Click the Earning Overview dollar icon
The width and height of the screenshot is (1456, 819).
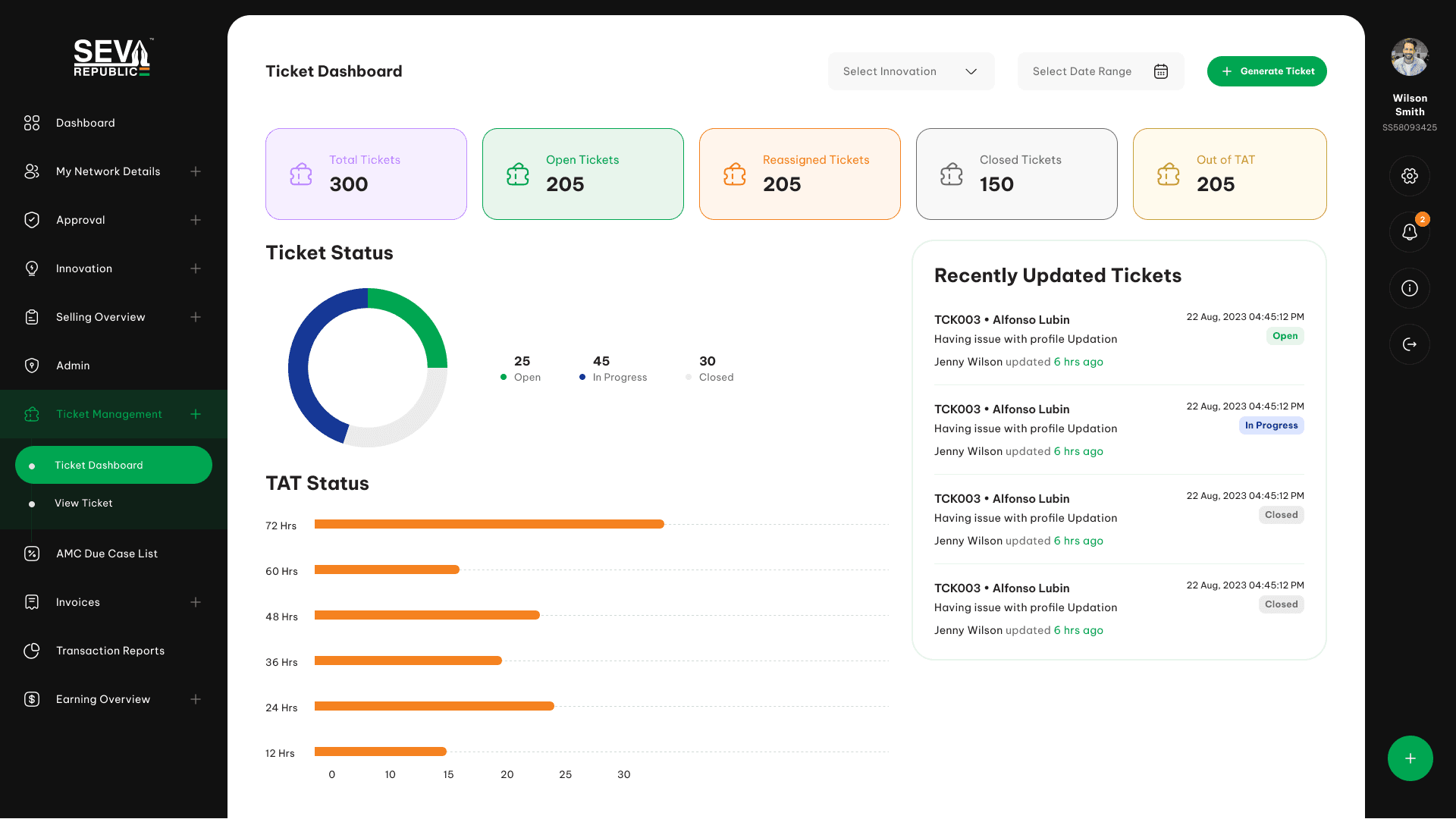pos(32,699)
